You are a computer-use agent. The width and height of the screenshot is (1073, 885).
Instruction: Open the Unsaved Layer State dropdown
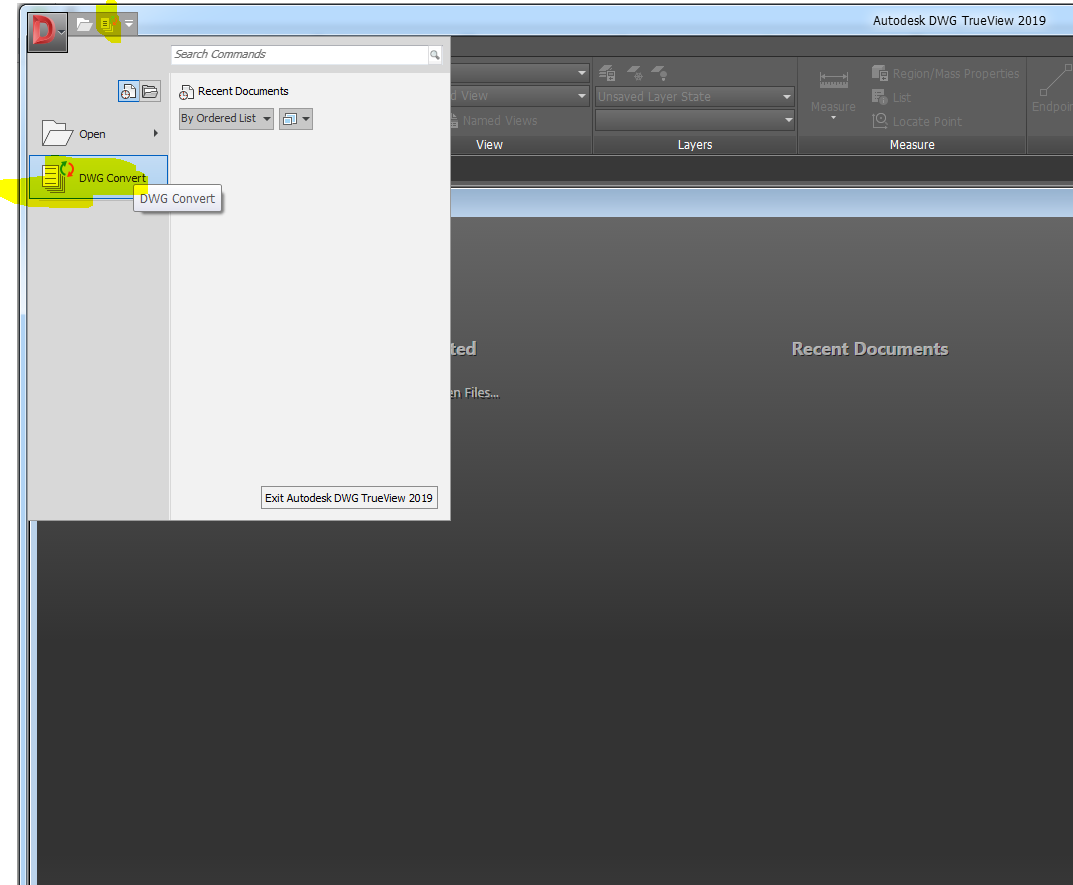coord(695,97)
